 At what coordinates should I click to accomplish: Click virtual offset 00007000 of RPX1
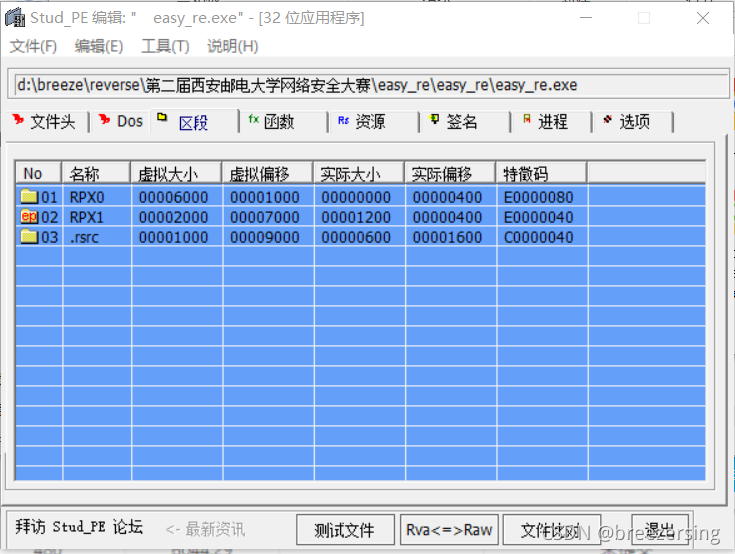(265, 217)
